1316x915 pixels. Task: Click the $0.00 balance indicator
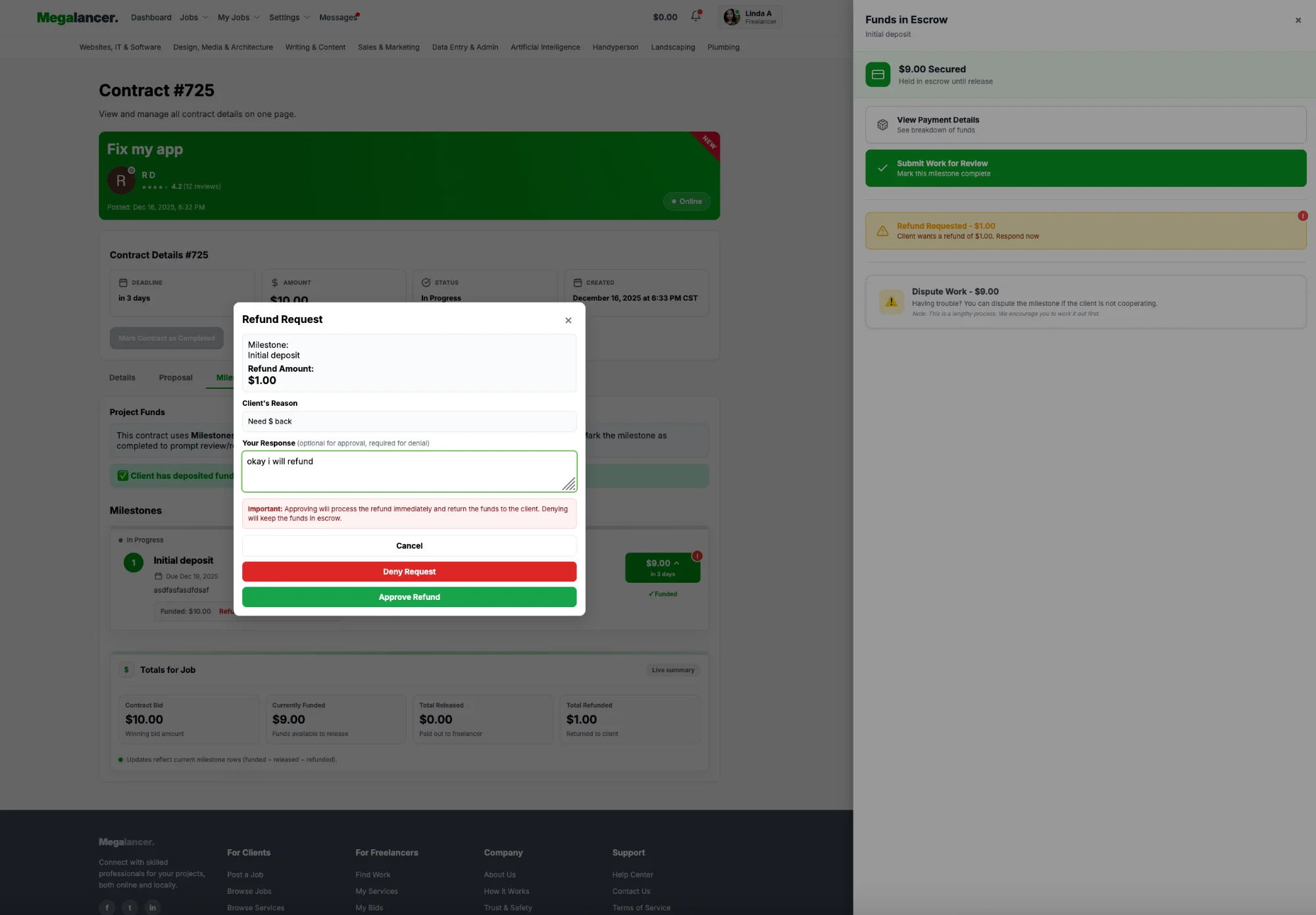pyautogui.click(x=665, y=17)
